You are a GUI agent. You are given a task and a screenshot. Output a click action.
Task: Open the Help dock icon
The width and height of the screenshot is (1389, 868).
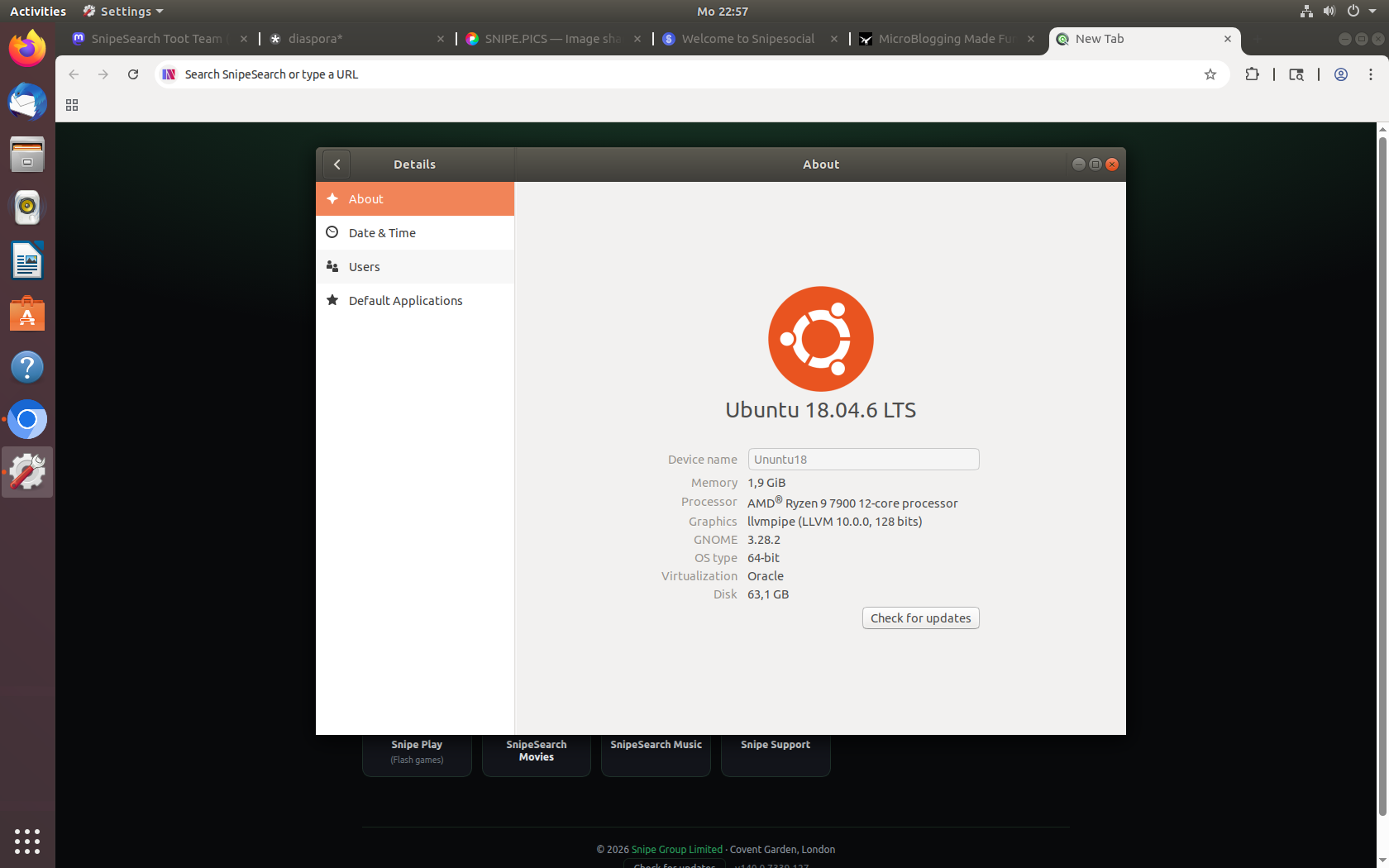pos(27,367)
